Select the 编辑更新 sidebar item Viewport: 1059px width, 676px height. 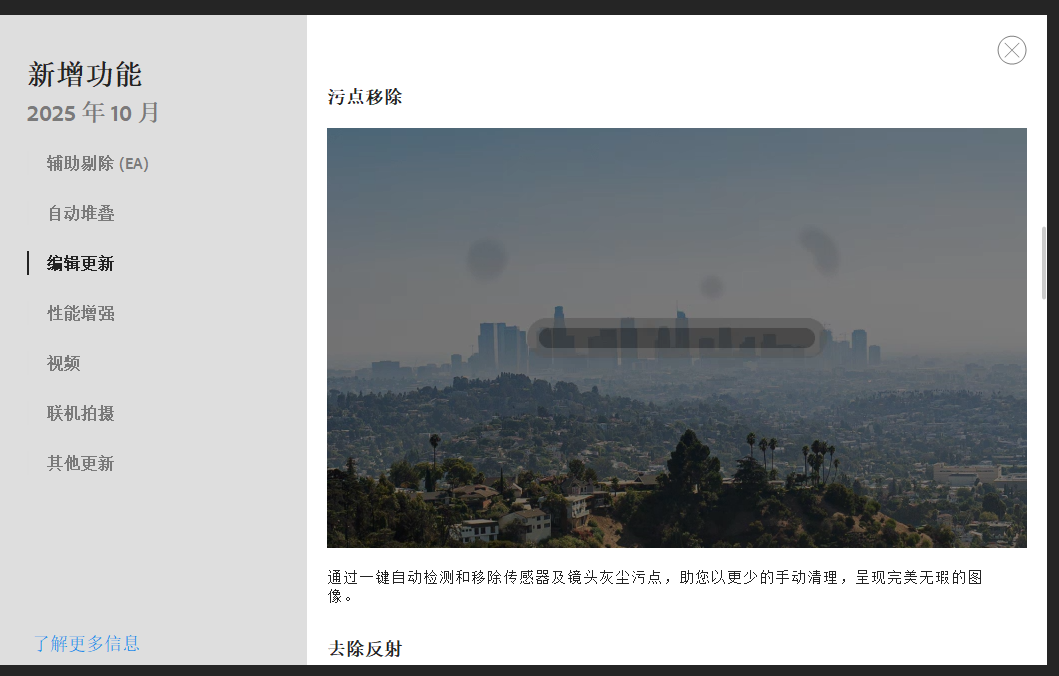[x=80, y=264]
